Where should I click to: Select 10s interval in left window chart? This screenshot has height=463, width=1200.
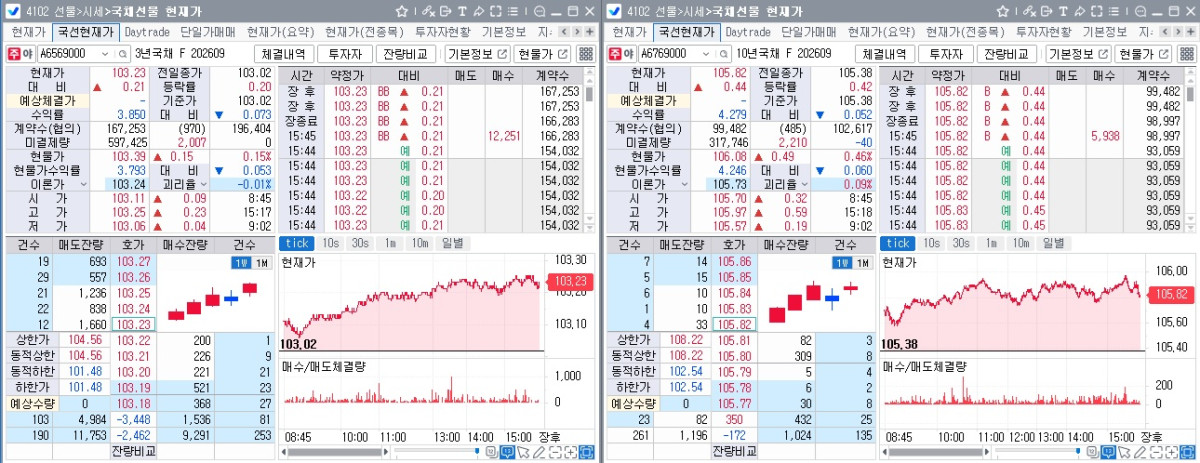[330, 243]
